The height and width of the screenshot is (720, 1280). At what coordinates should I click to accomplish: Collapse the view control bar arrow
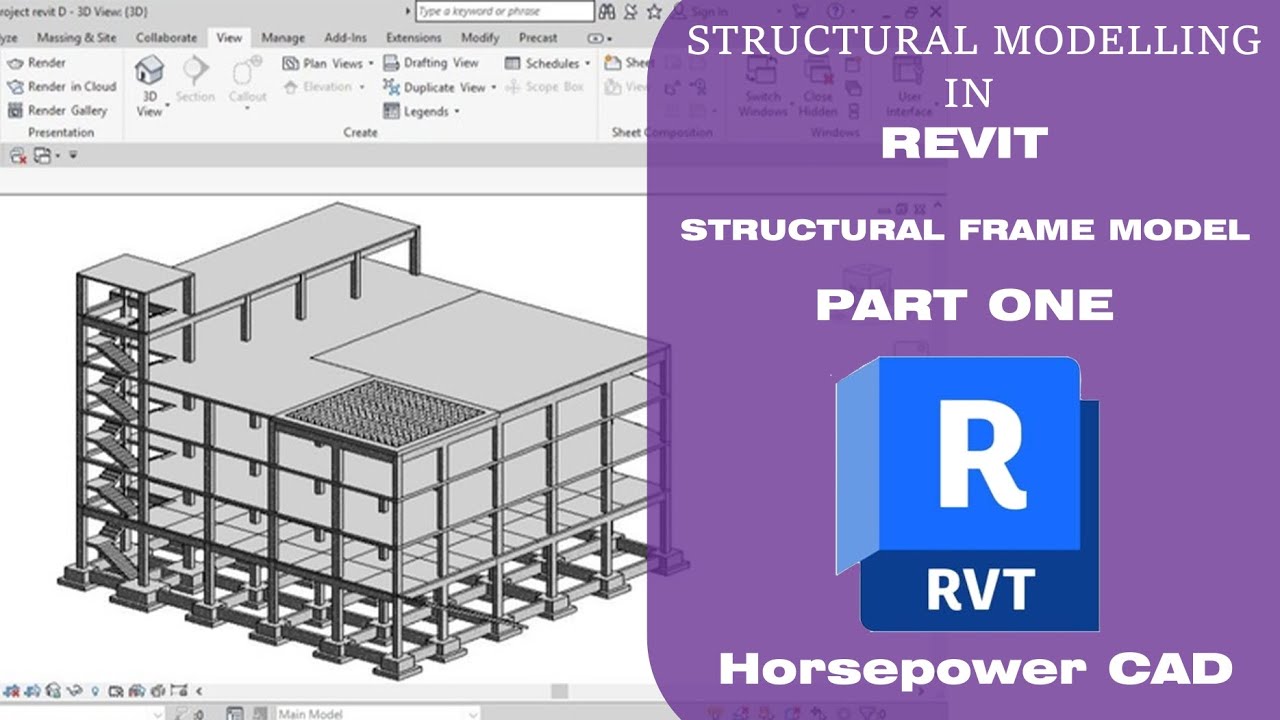[199, 690]
